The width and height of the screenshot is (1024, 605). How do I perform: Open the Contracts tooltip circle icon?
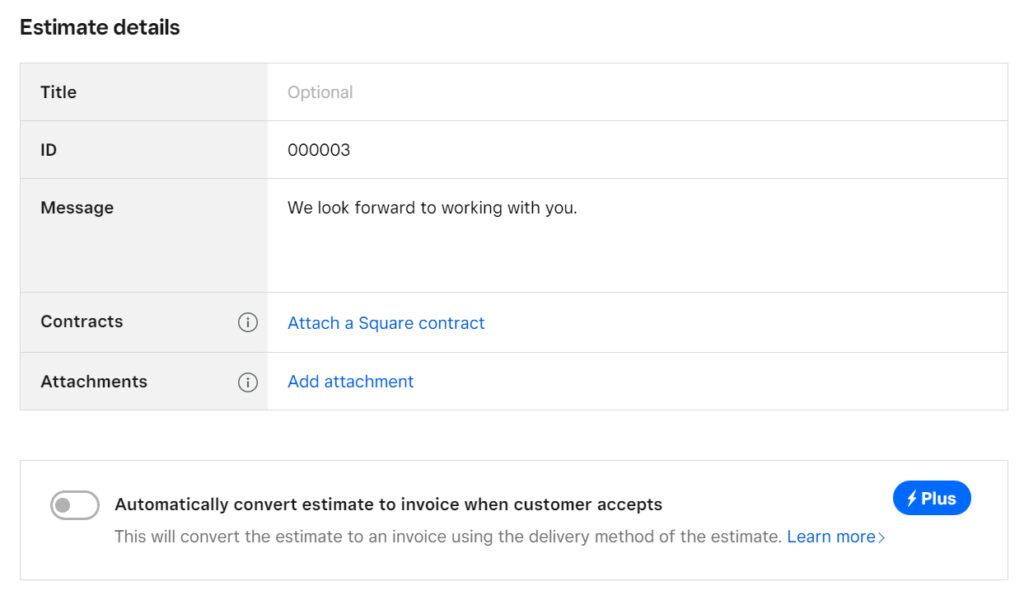pos(248,322)
